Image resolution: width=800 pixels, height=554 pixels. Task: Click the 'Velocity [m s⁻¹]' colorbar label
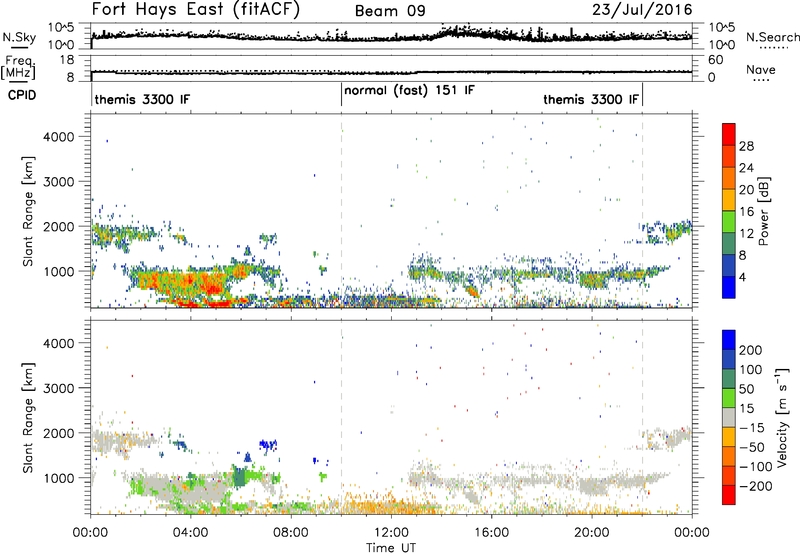click(x=781, y=418)
